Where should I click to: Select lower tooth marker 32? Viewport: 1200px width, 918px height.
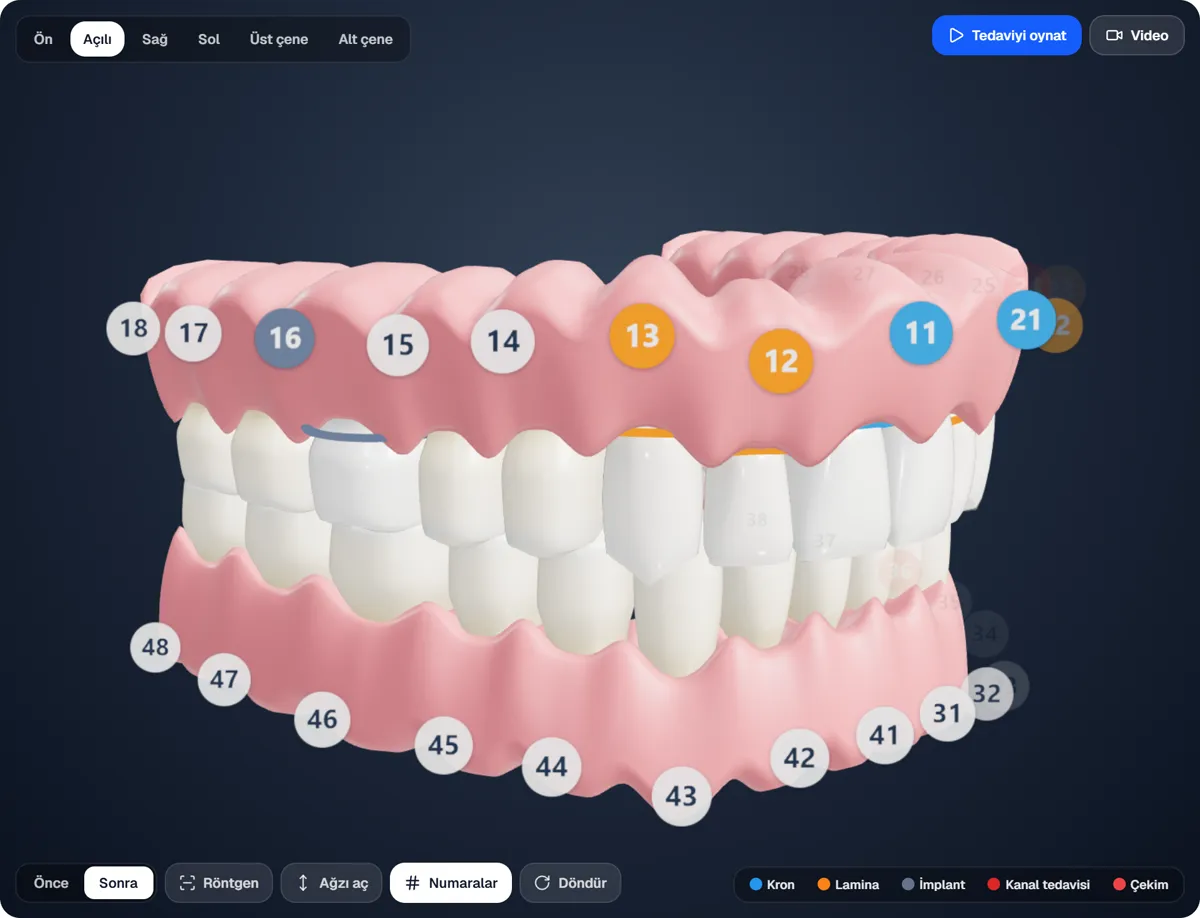pos(987,694)
